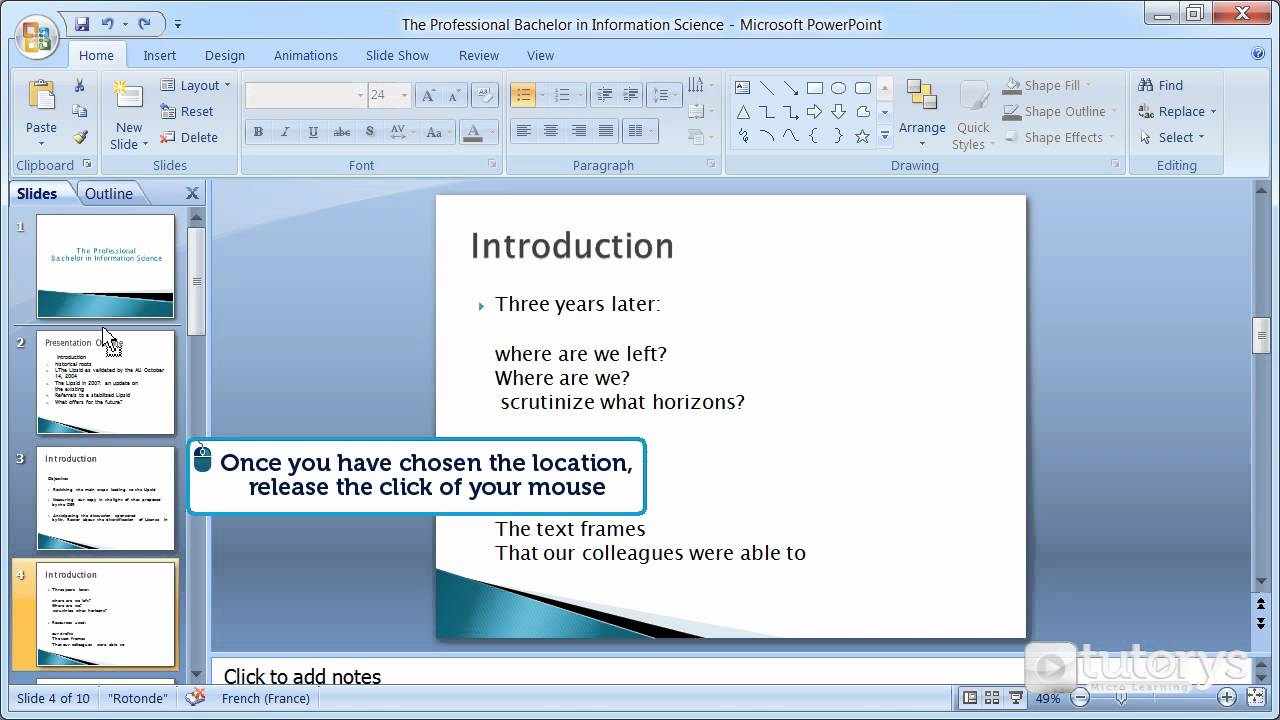Toggle Italic formatting
1280x720 pixels.
point(286,132)
